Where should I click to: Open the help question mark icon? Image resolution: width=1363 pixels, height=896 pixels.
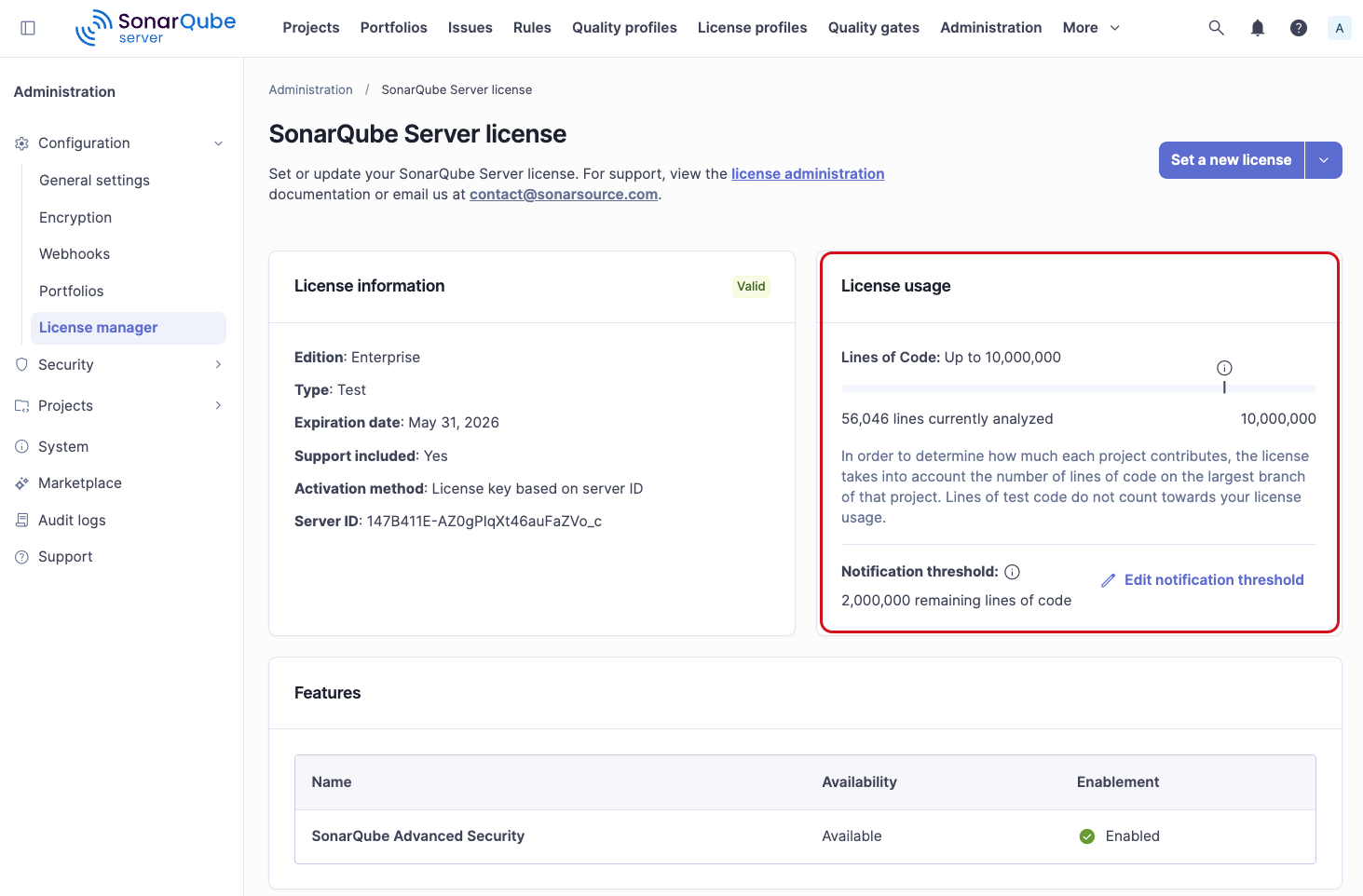(x=1299, y=28)
